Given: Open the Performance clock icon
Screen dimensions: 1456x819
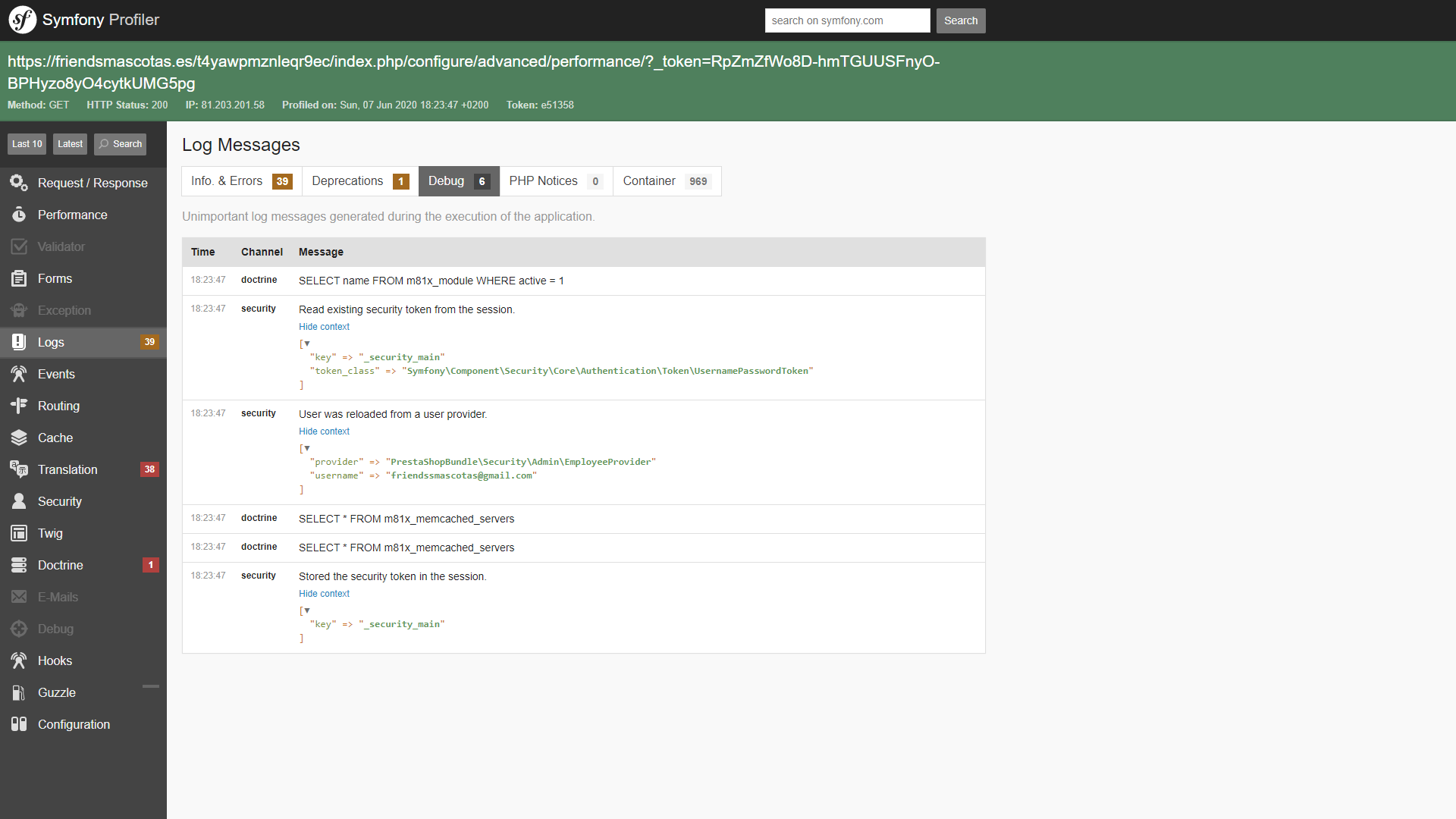Looking at the screenshot, I should (x=19, y=215).
